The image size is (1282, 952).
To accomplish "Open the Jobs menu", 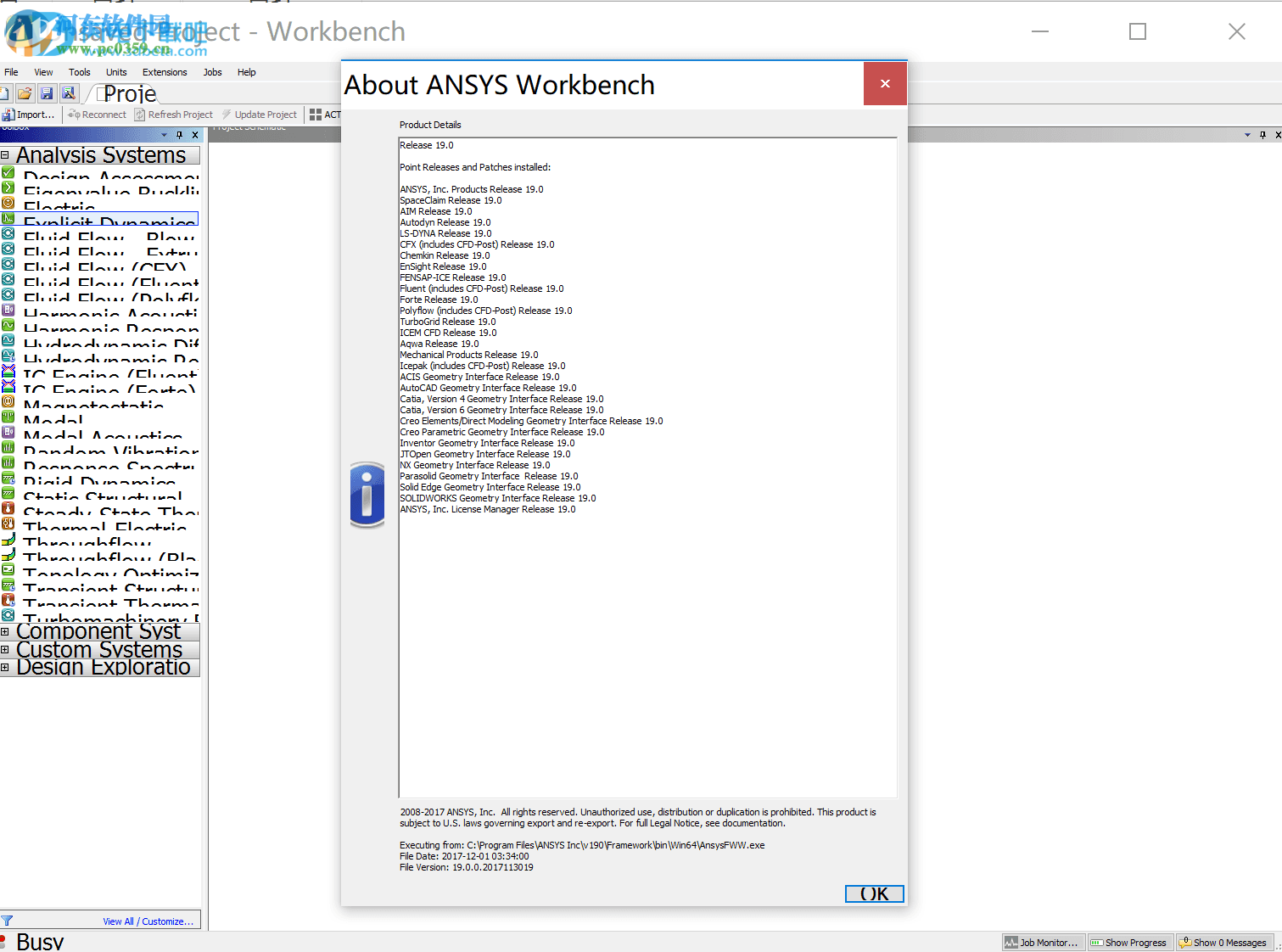I will (x=212, y=72).
